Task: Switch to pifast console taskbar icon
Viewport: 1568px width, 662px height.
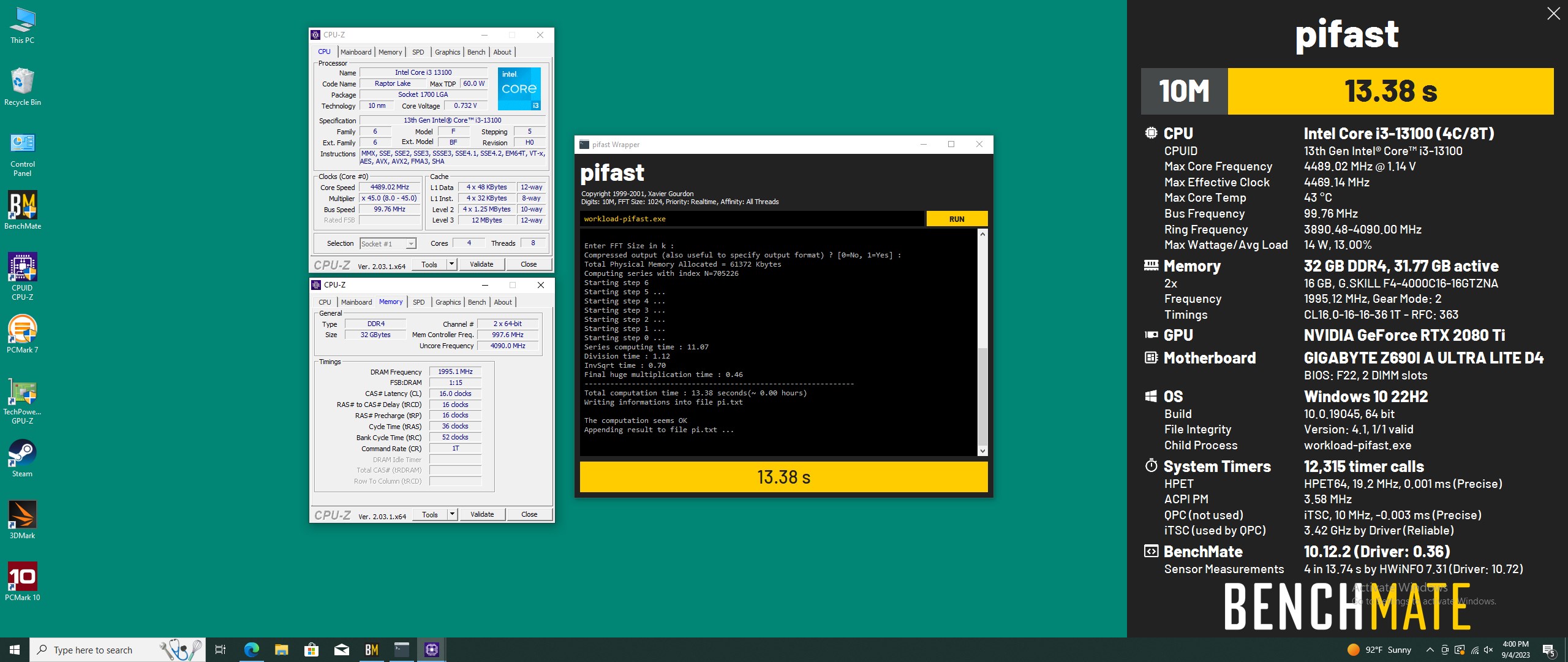Action: click(402, 650)
